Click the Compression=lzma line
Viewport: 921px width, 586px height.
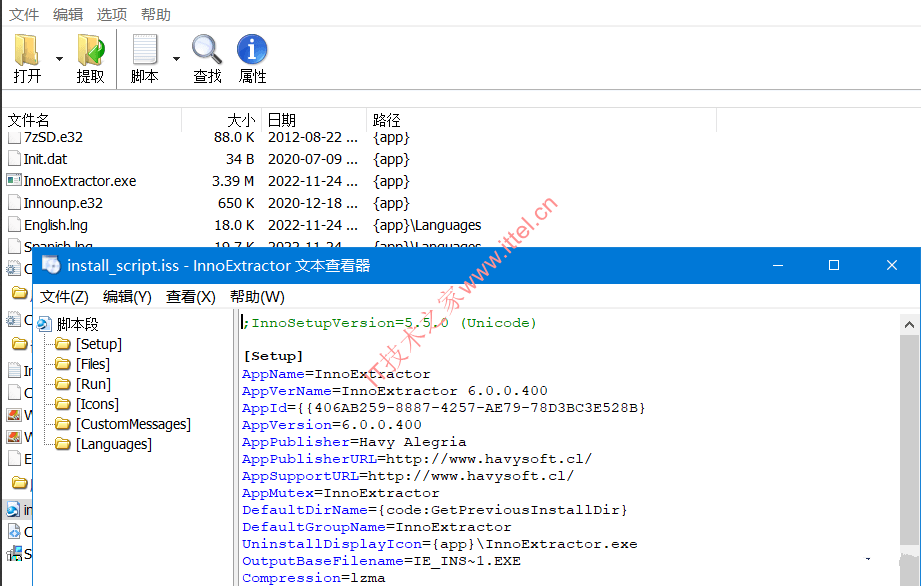coord(314,578)
